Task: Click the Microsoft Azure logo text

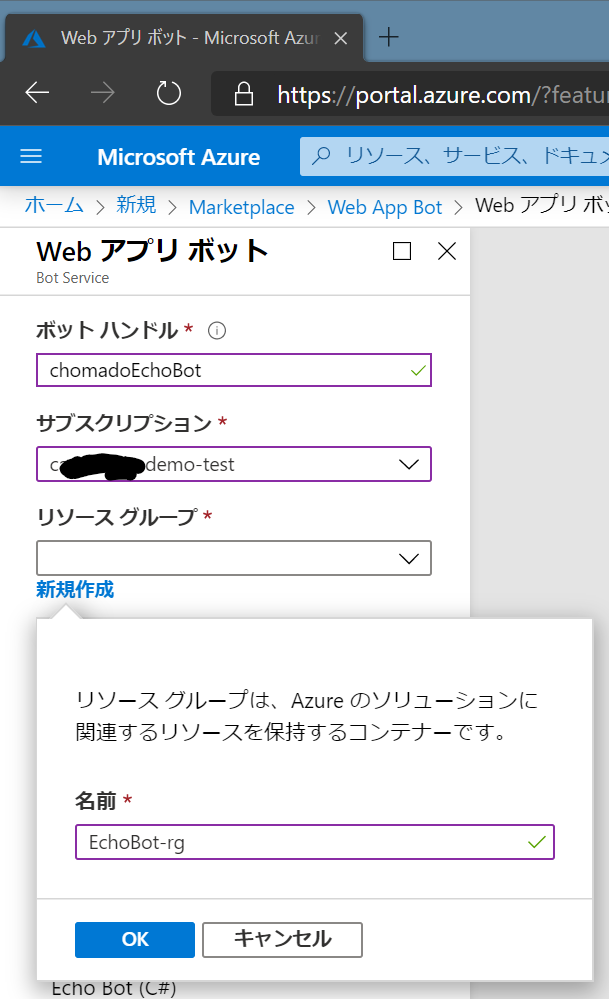Action: 178,157
